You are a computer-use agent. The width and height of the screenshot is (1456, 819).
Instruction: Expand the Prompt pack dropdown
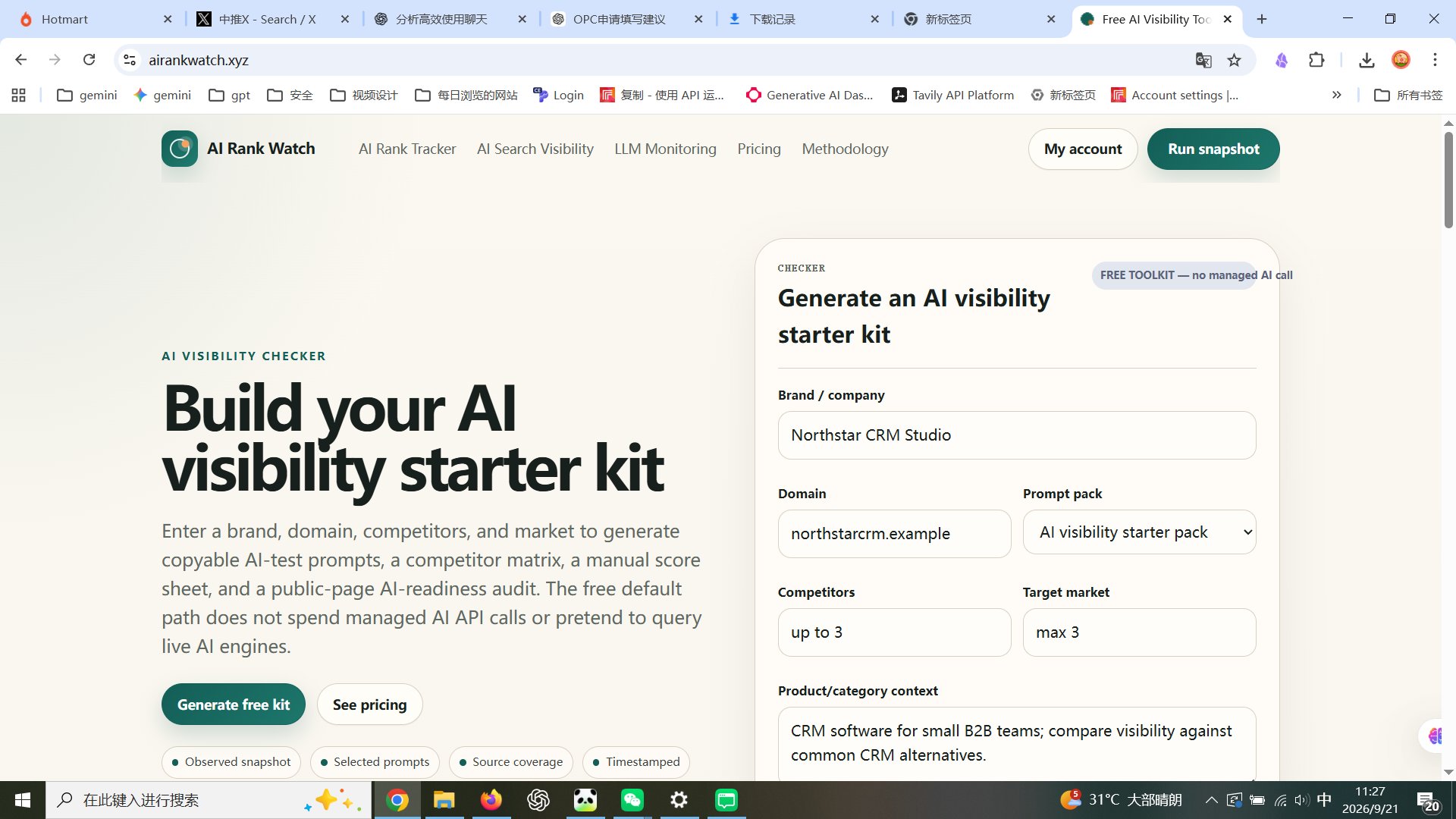tap(1139, 532)
